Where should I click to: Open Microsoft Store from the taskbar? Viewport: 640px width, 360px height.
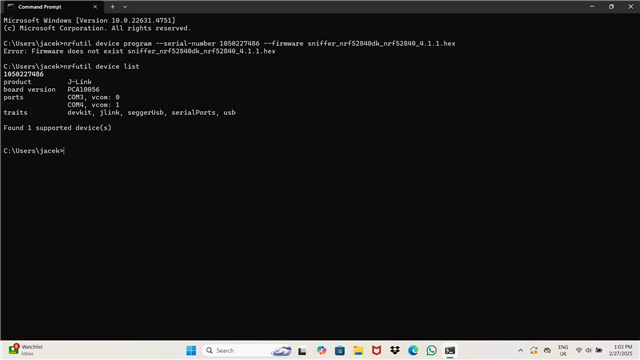(x=340, y=350)
